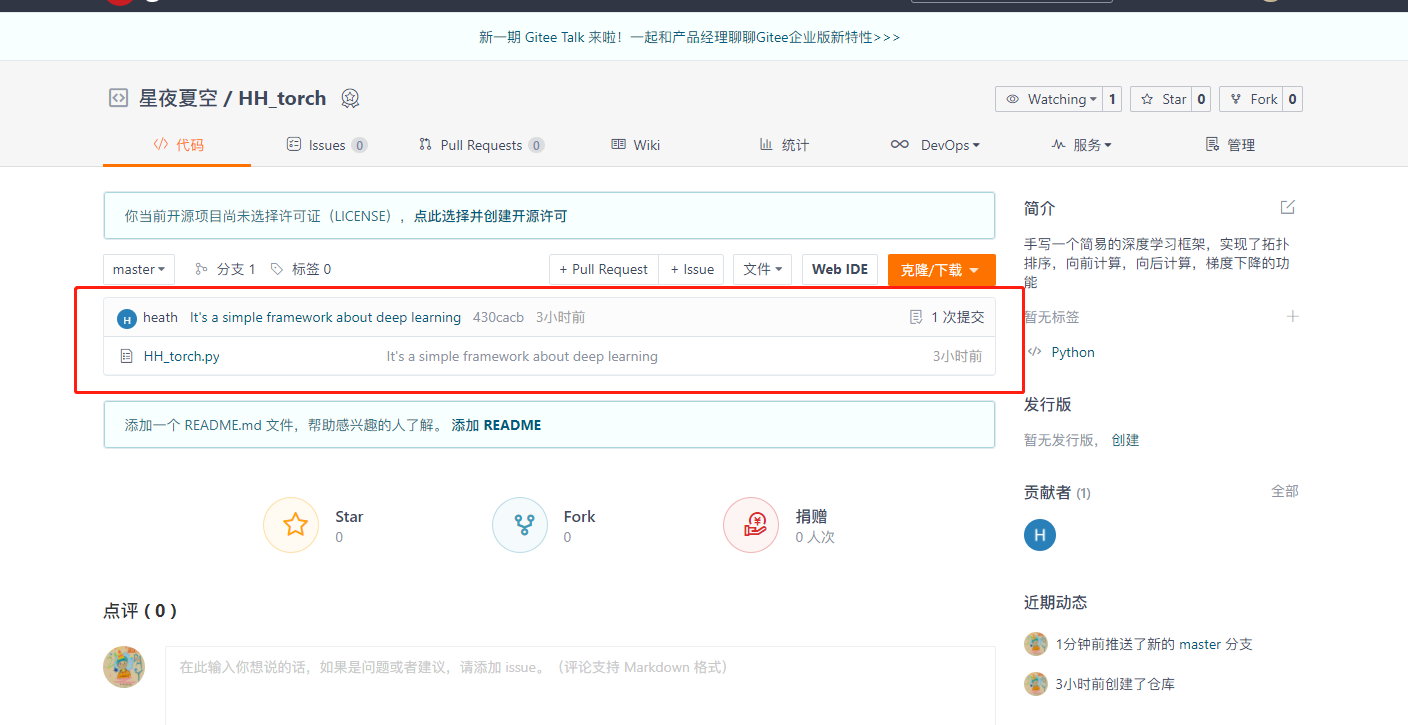Click the Star count 0 in header
The height and width of the screenshot is (725, 1408).
click(x=1201, y=99)
